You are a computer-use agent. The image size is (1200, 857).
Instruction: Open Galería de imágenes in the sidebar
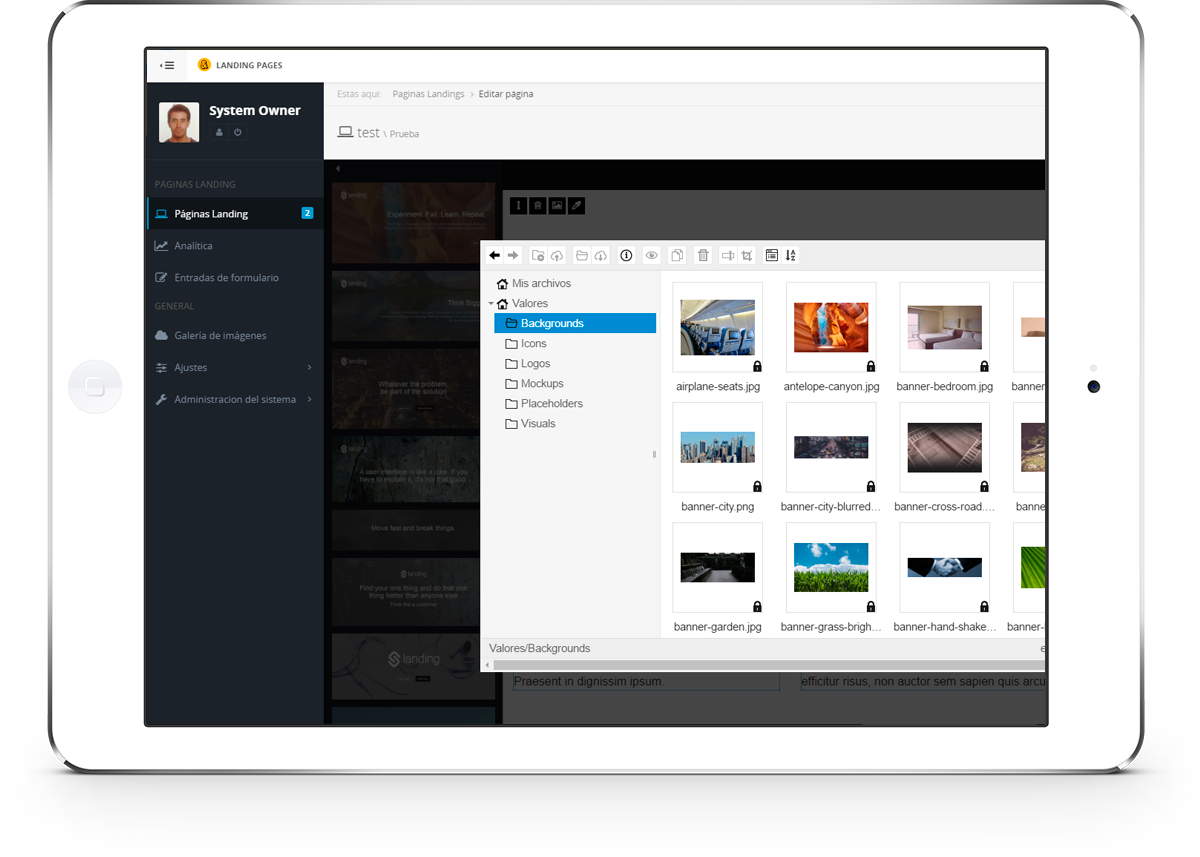[x=235, y=335]
